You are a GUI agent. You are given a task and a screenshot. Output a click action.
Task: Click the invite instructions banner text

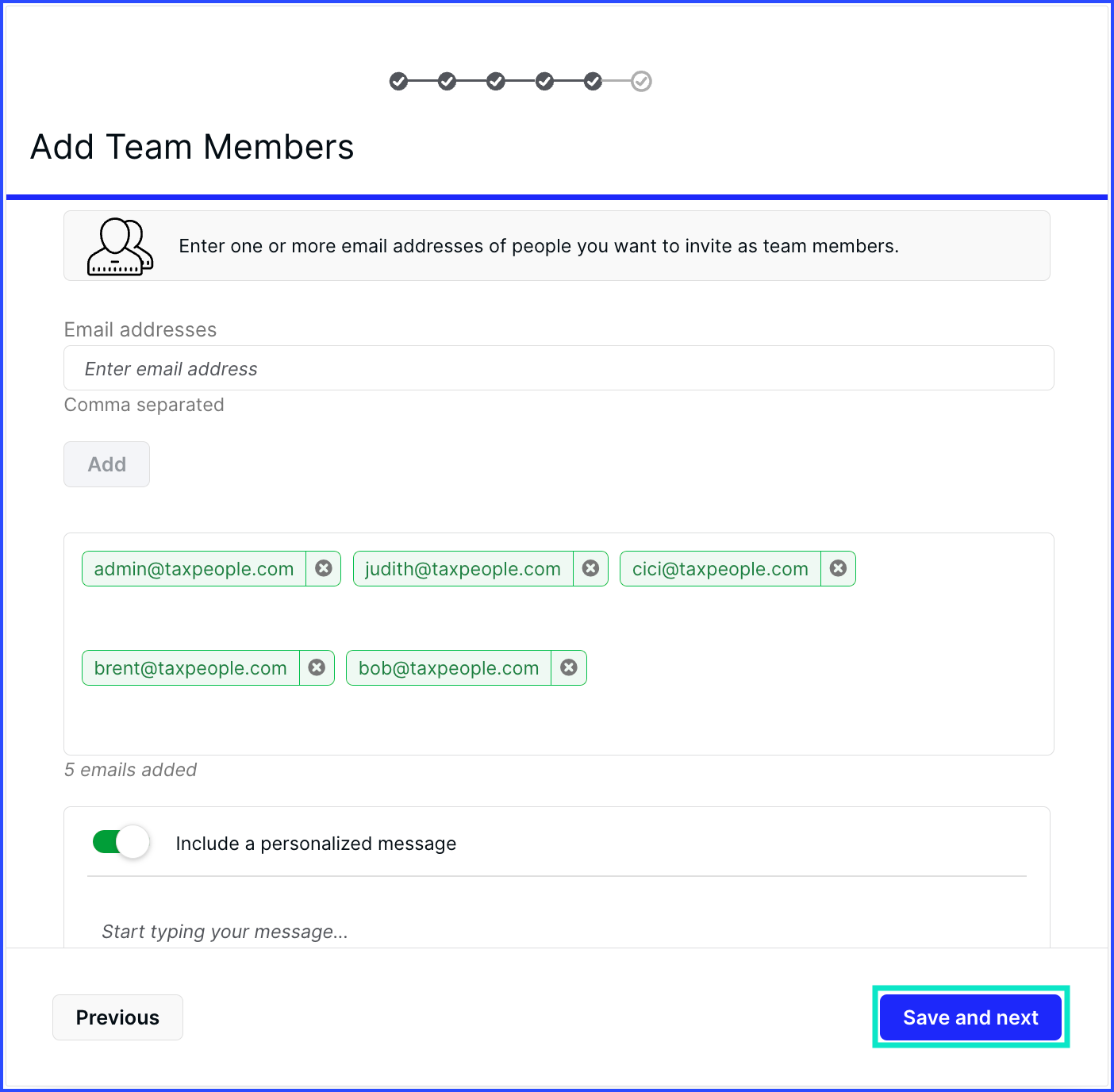click(x=539, y=246)
